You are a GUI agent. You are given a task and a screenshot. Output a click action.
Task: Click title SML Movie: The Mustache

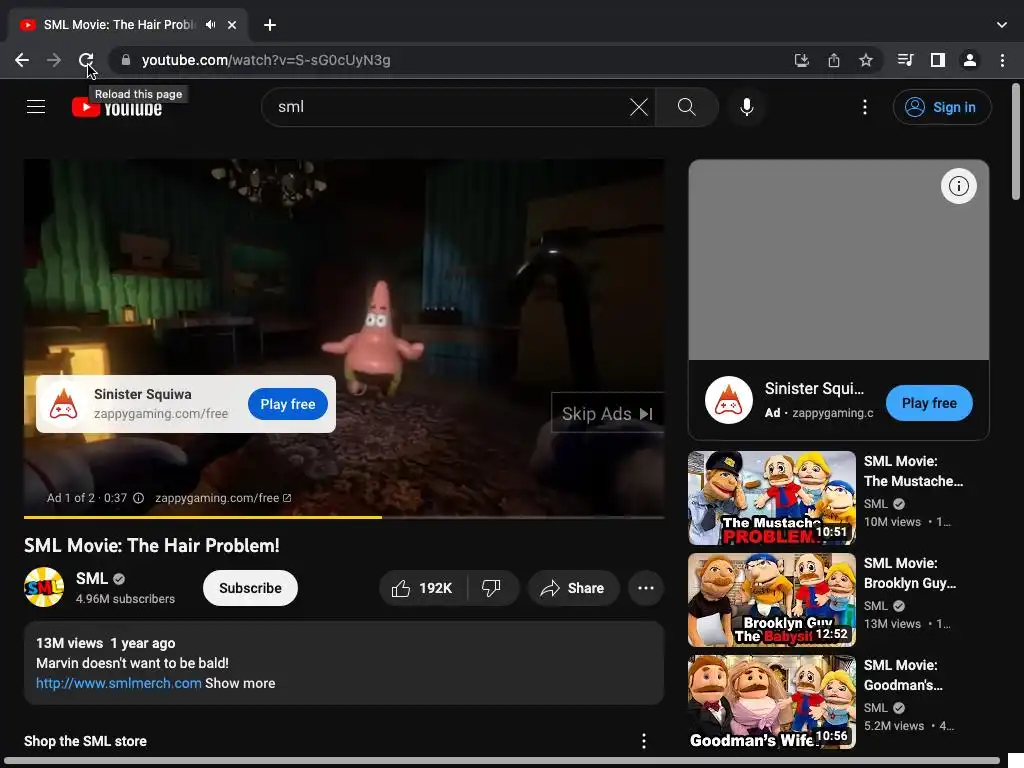(x=913, y=471)
